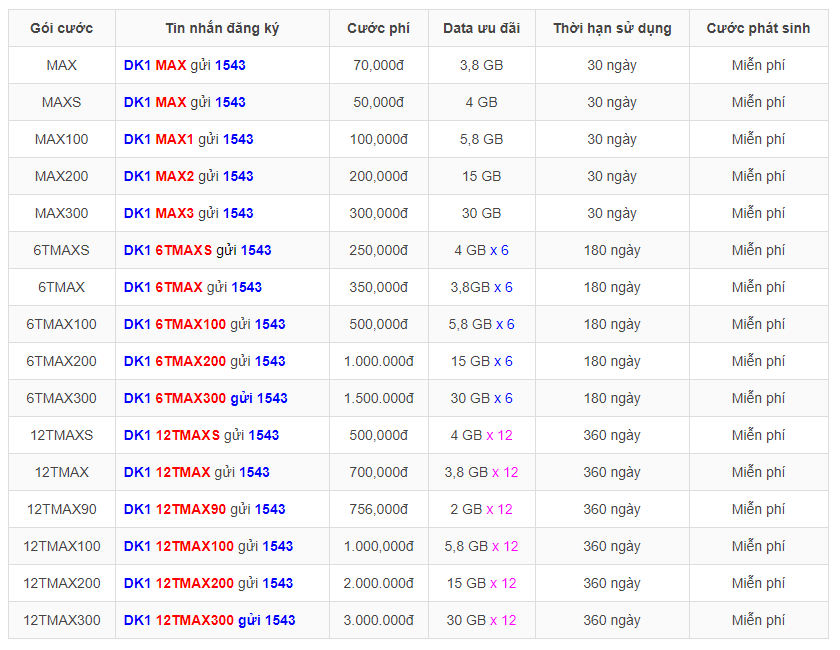Viewport: 840px width, 650px height.
Task: Click the '15 GB x 6' data cell
Action: point(482,361)
